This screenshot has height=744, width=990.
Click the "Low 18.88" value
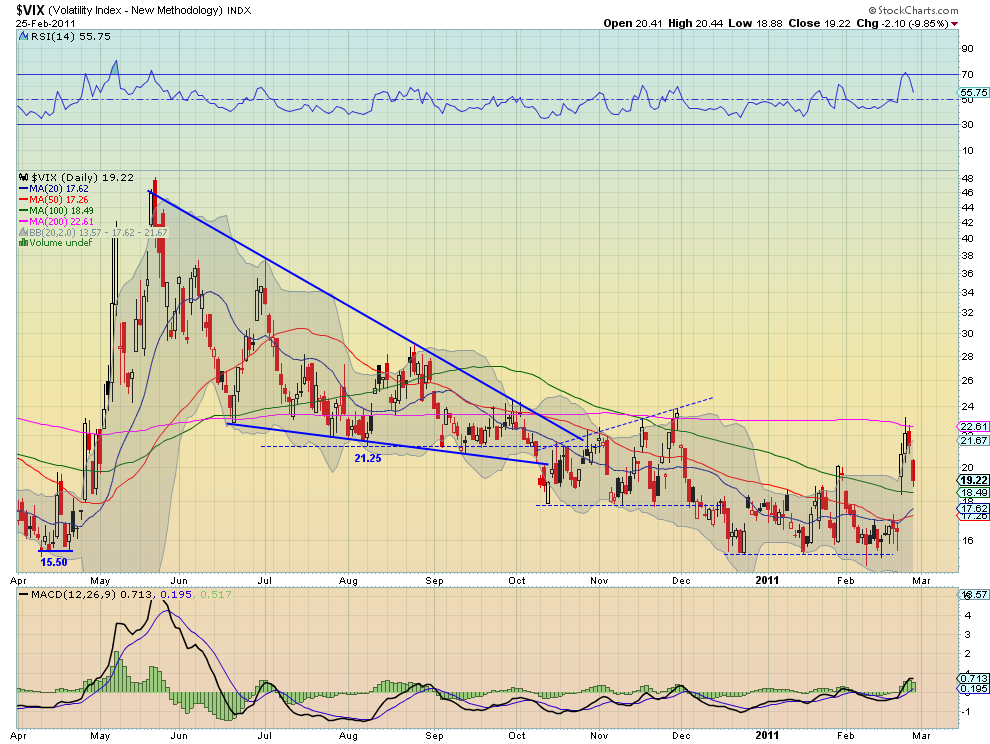pyautogui.click(x=755, y=23)
